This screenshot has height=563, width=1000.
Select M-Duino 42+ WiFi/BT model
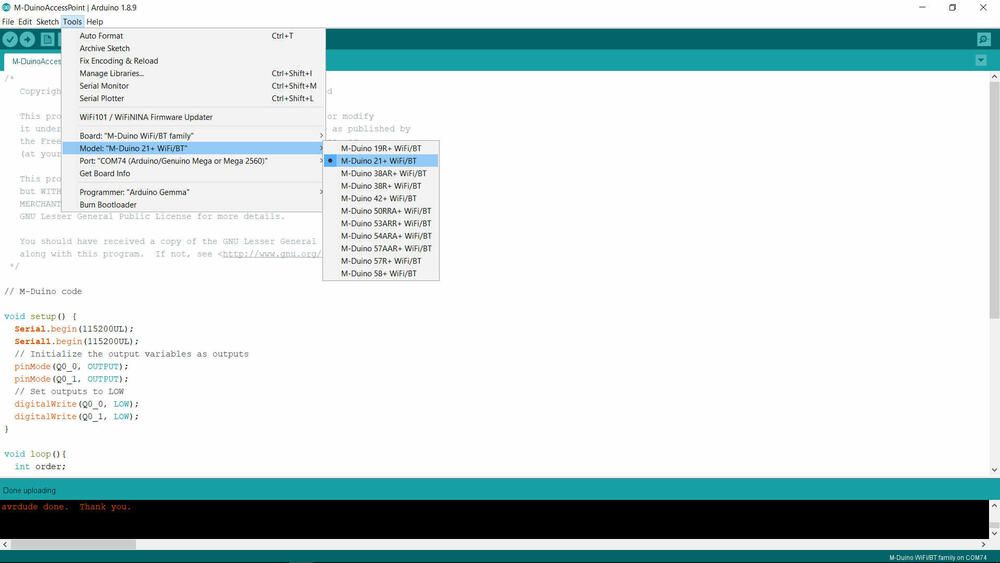381,198
